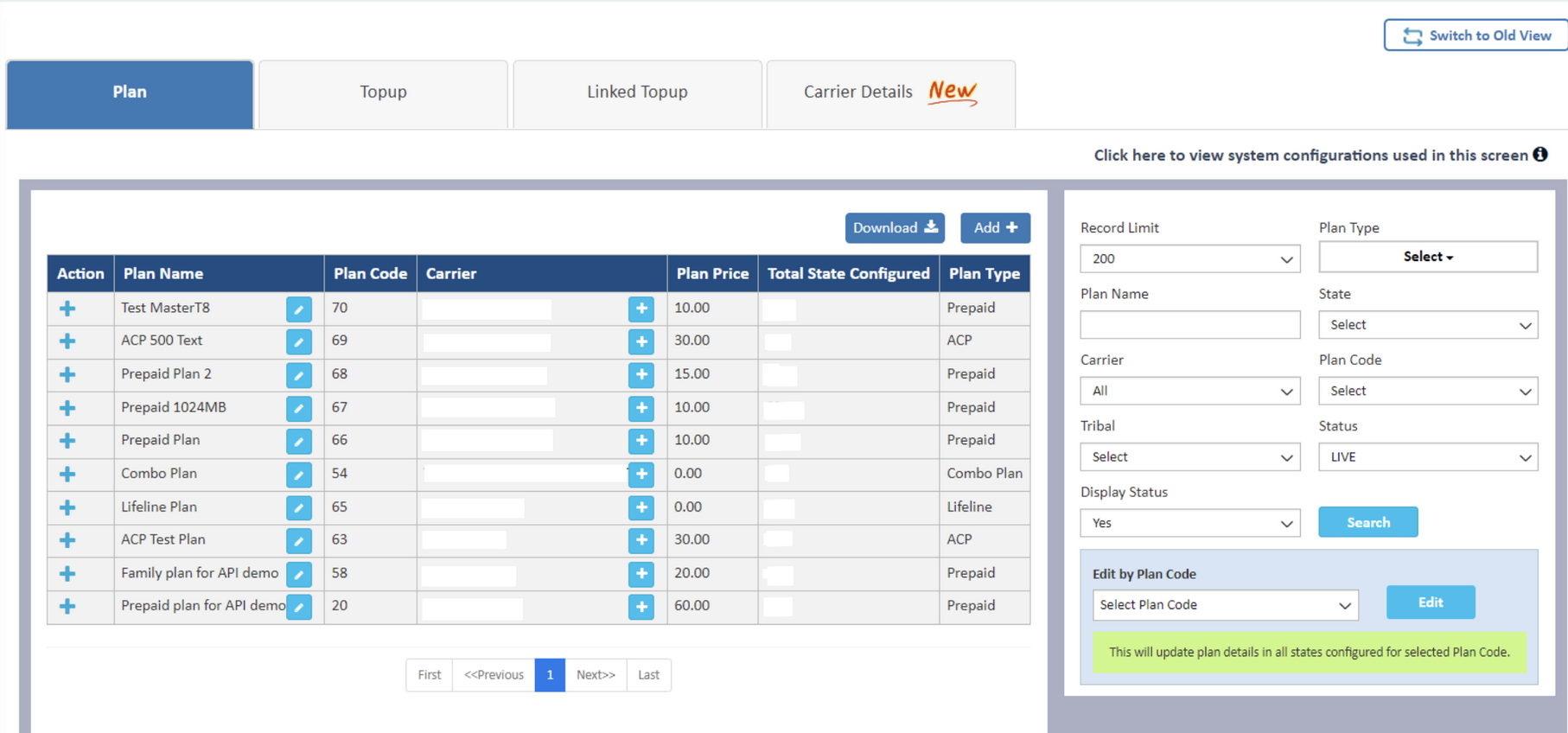The image size is (1568, 733).
Task: Go to the Next page
Action: pyautogui.click(x=596, y=675)
